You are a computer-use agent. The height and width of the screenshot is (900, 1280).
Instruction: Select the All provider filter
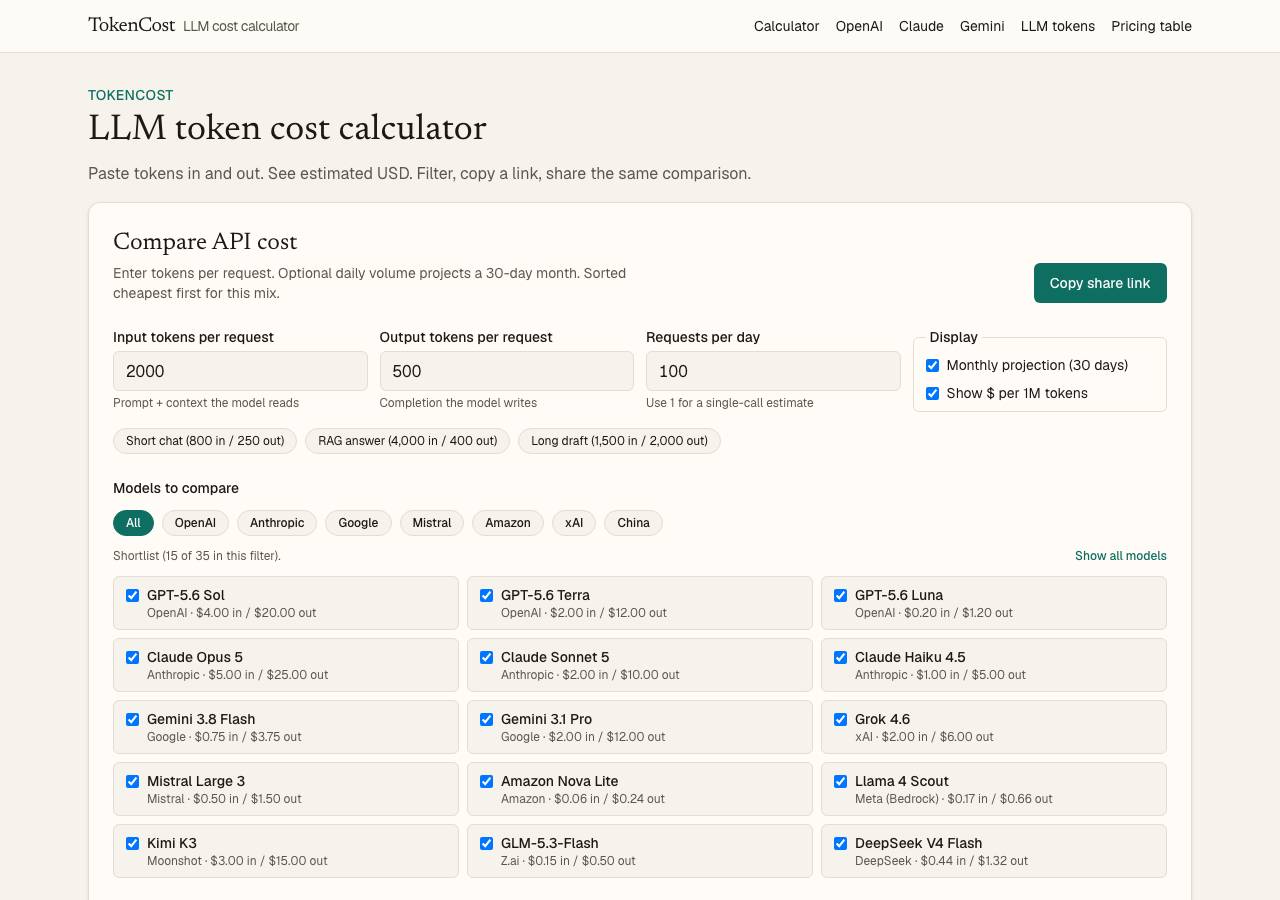tap(133, 523)
